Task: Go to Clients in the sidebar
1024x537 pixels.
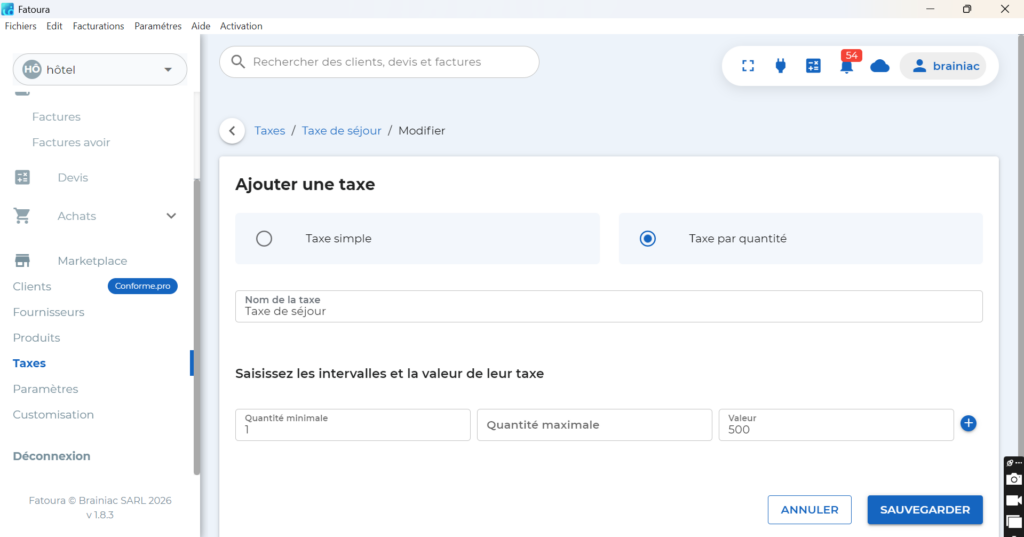Action: 32,286
